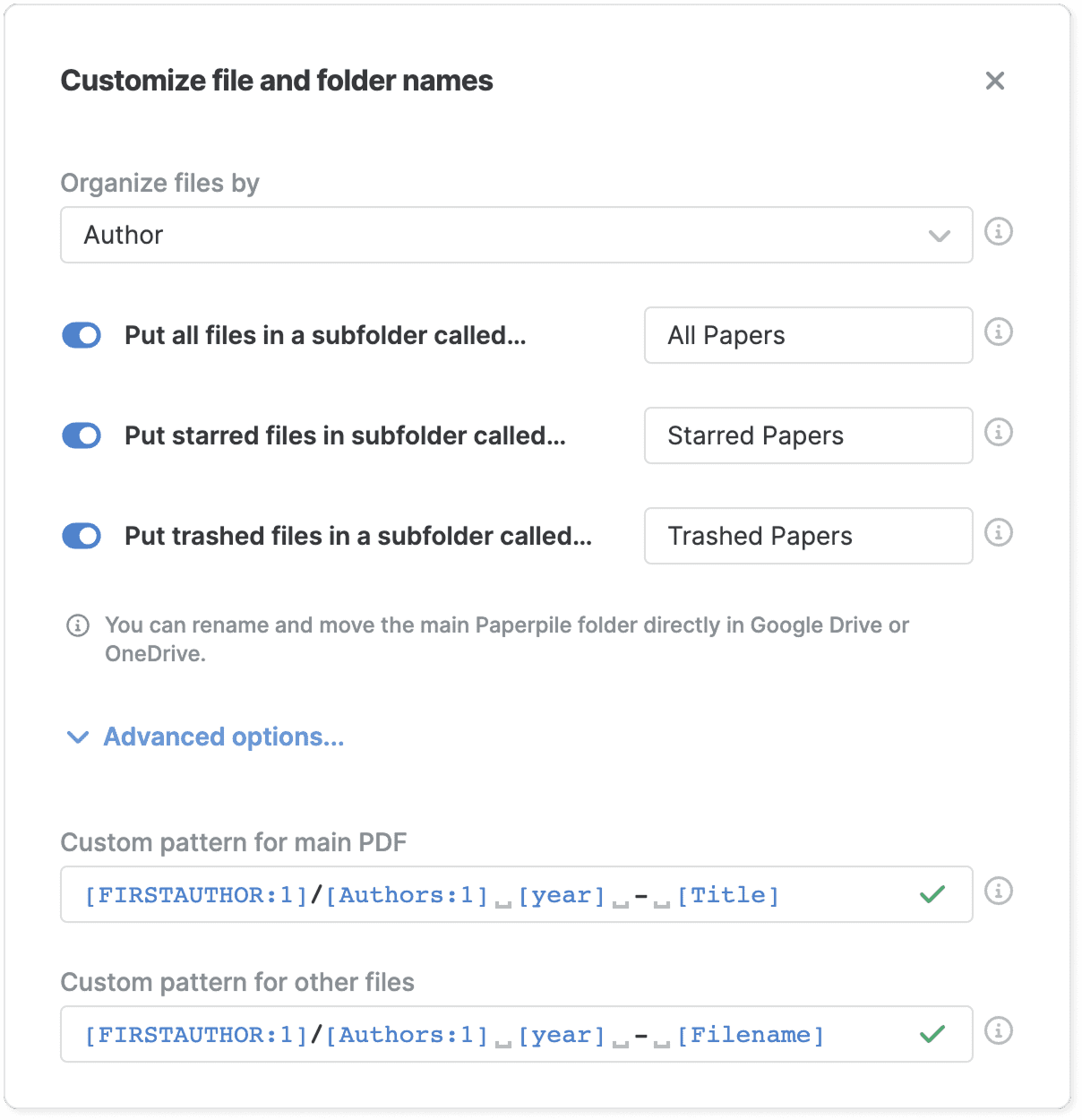This screenshot has height=1120, width=1082.
Task: Open the Organize files by Author dropdown
Action: [x=516, y=235]
